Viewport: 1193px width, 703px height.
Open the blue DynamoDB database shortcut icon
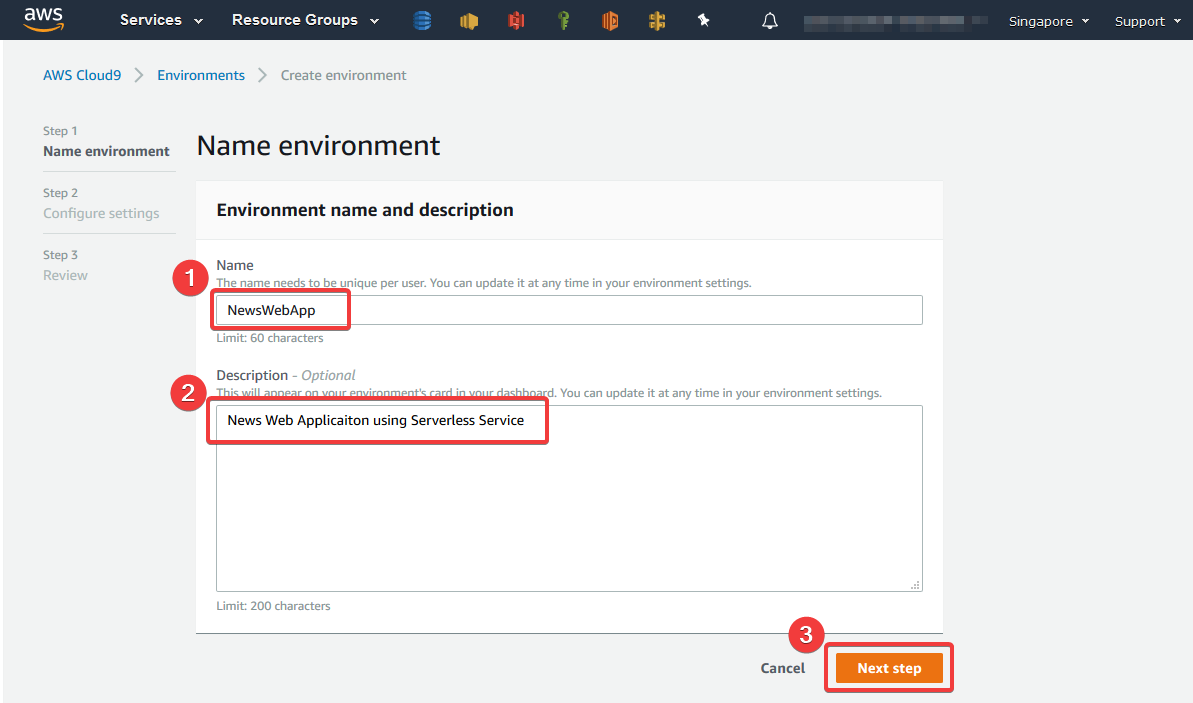[x=422, y=21]
